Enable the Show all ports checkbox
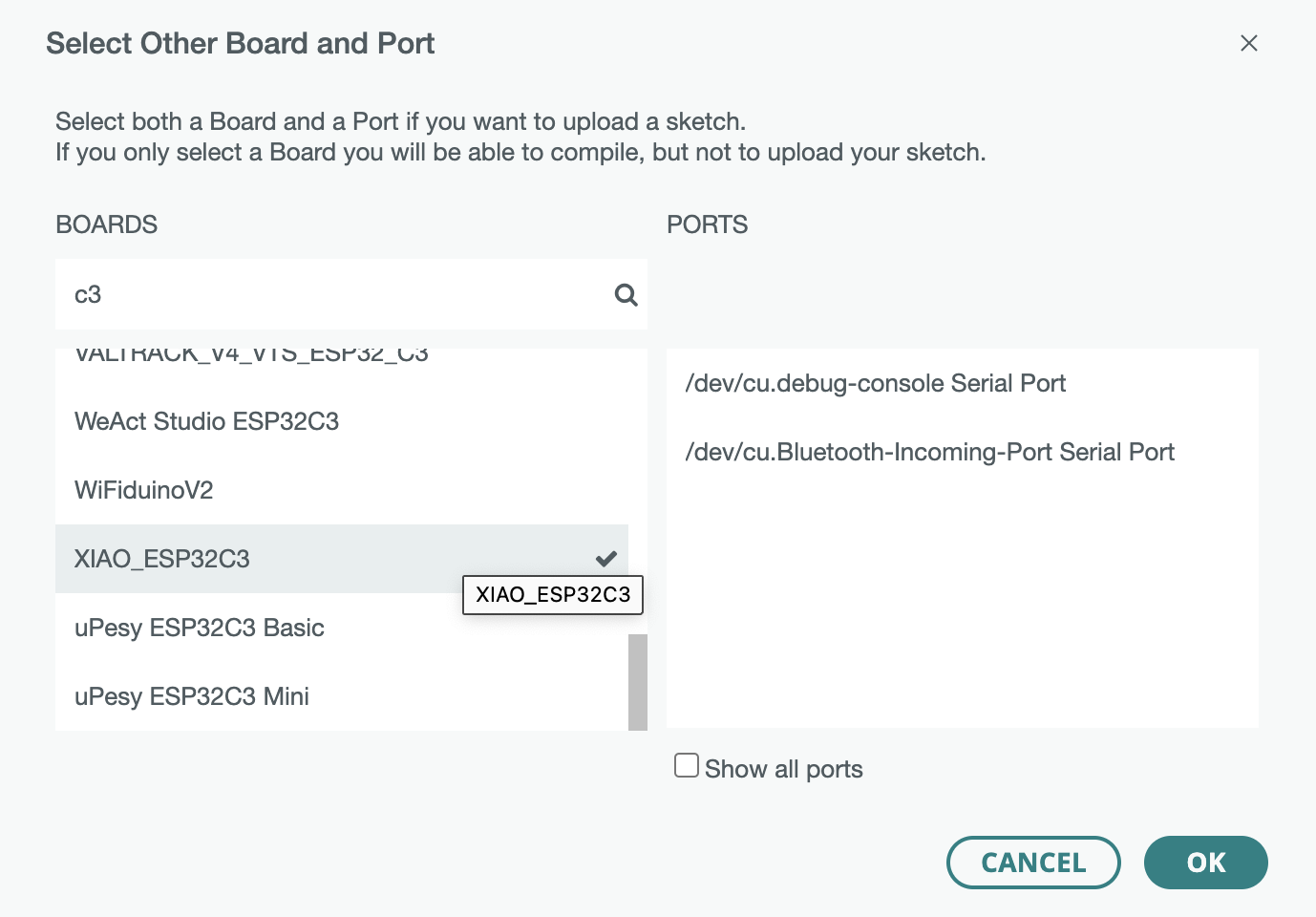Viewport: 1316px width, 917px height. tap(687, 765)
